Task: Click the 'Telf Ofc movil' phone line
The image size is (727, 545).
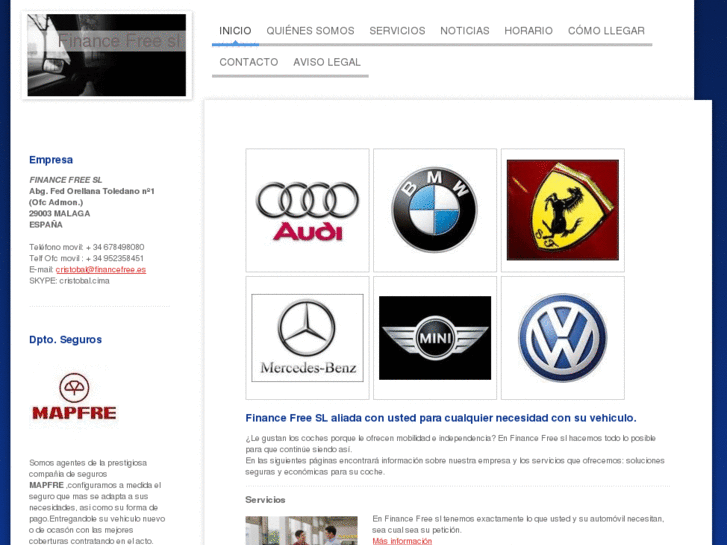Action: [x=87, y=258]
